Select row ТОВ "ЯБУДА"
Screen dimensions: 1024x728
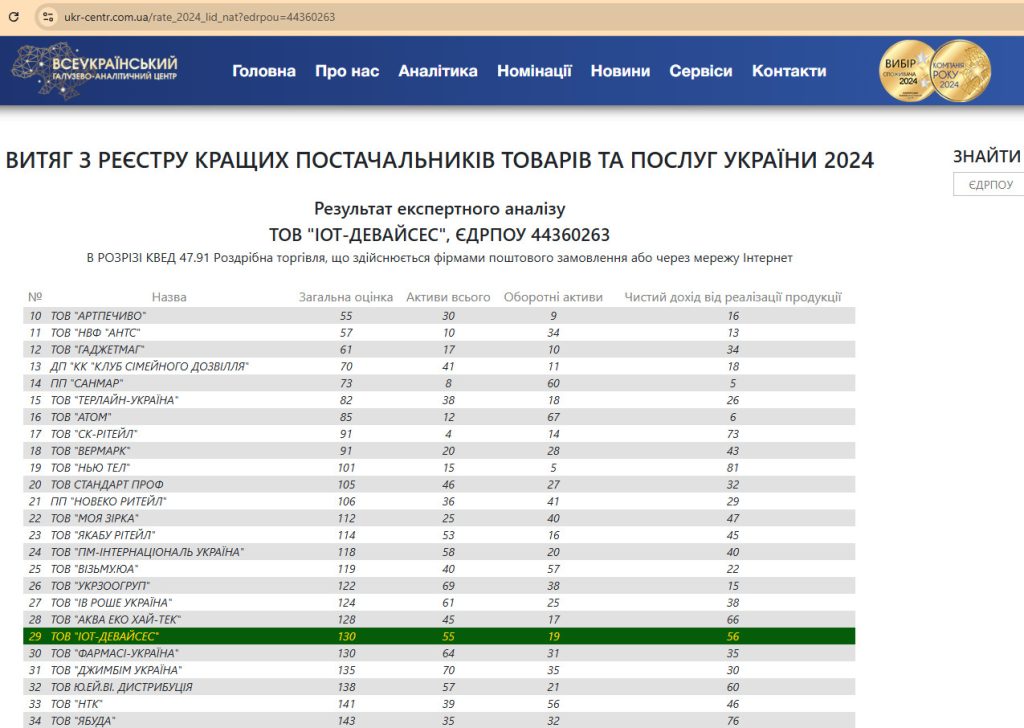(x=439, y=721)
